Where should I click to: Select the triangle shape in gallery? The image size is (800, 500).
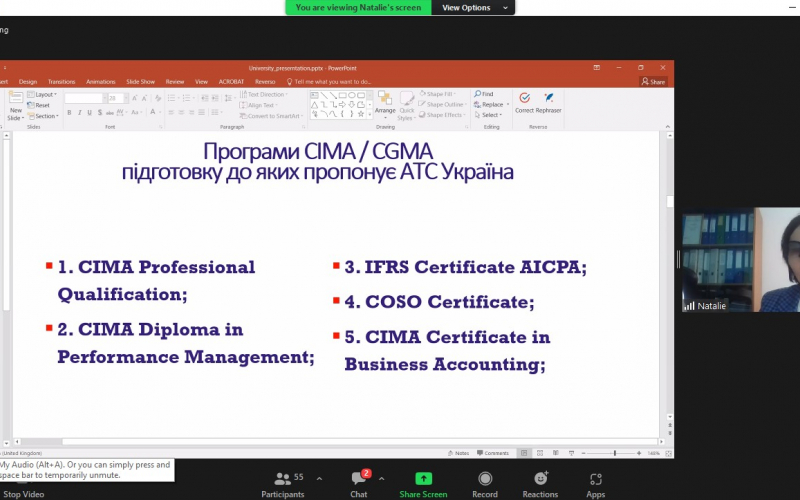pos(314,105)
